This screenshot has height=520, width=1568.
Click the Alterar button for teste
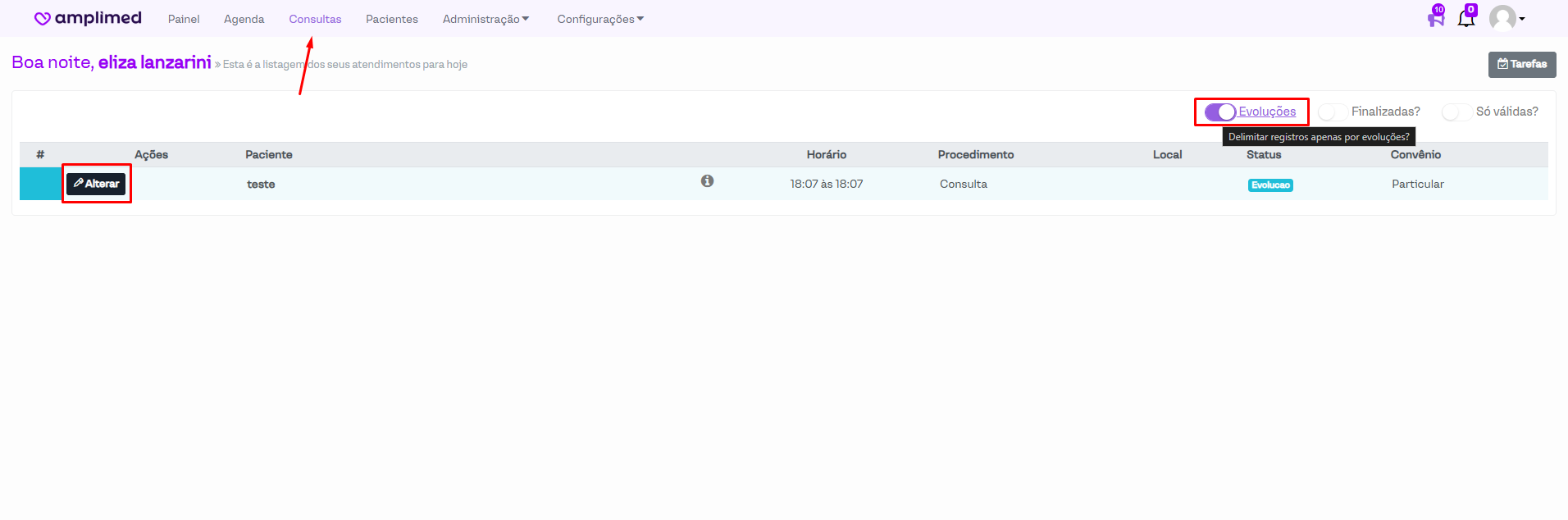click(97, 184)
